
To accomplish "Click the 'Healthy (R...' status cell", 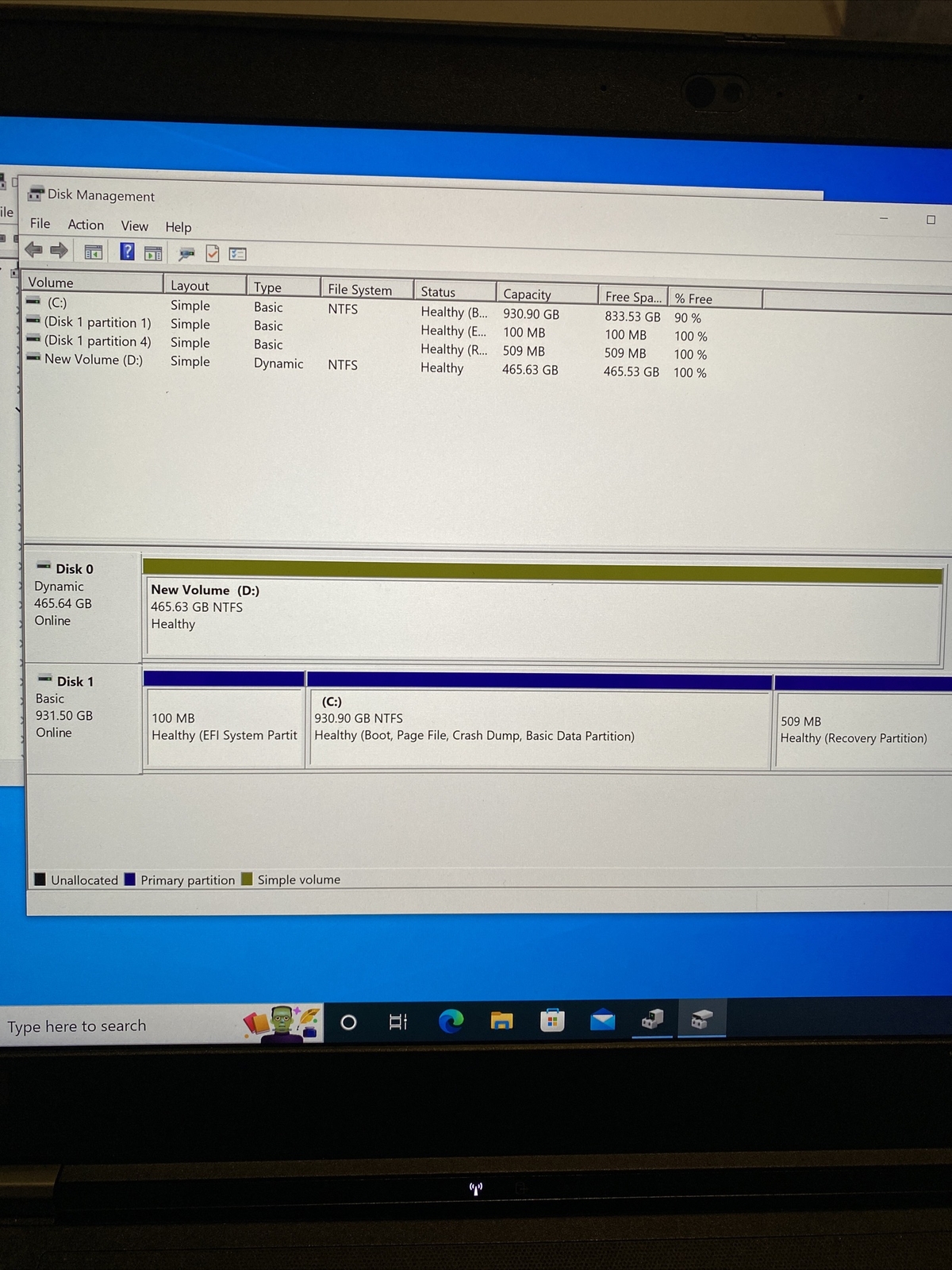I will 454,349.
